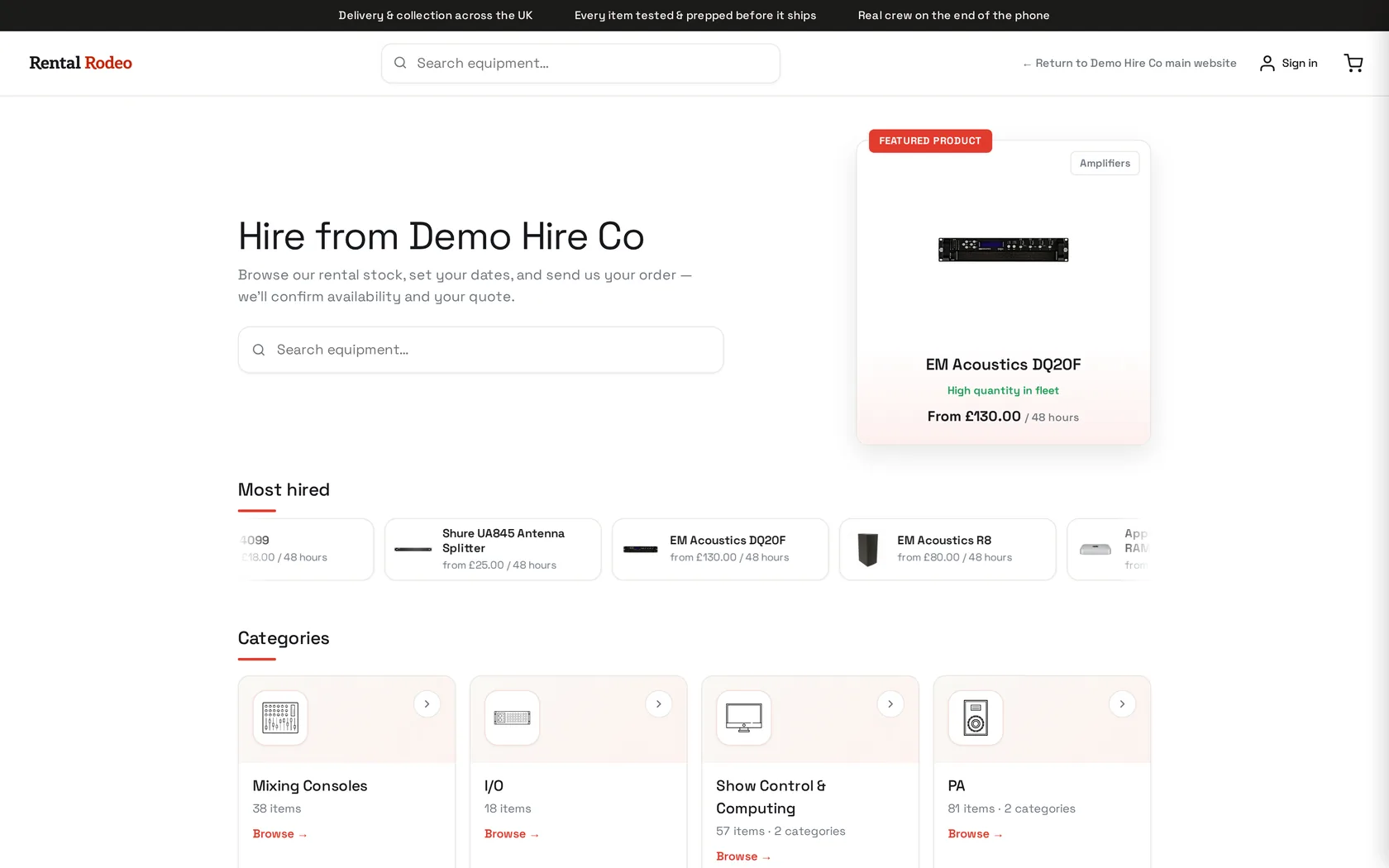Click the Sign in link text

coord(1300,63)
